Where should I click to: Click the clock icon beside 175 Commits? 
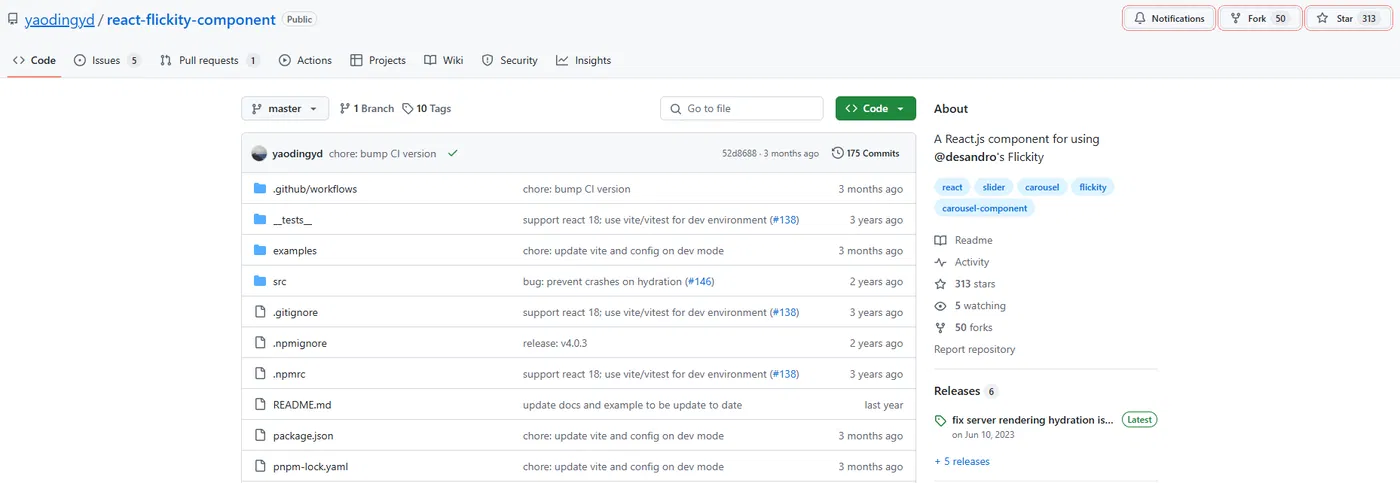[x=837, y=153]
